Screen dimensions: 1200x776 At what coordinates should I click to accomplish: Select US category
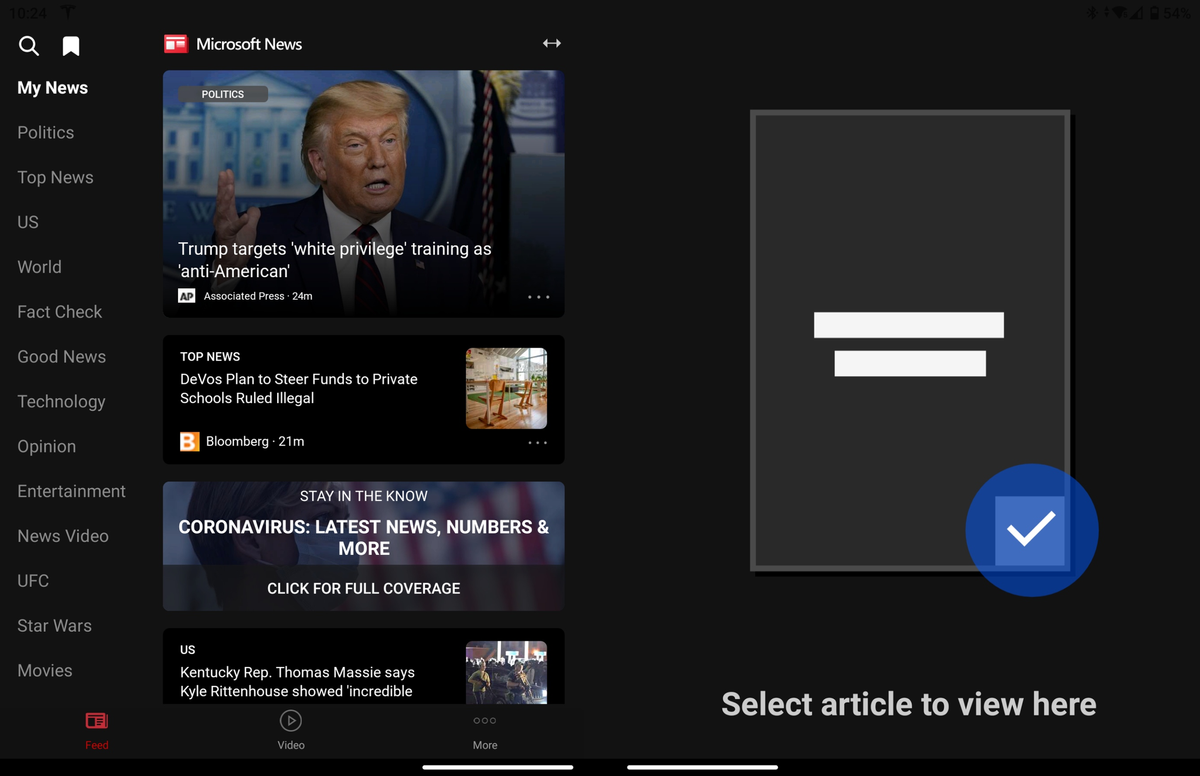coord(28,222)
